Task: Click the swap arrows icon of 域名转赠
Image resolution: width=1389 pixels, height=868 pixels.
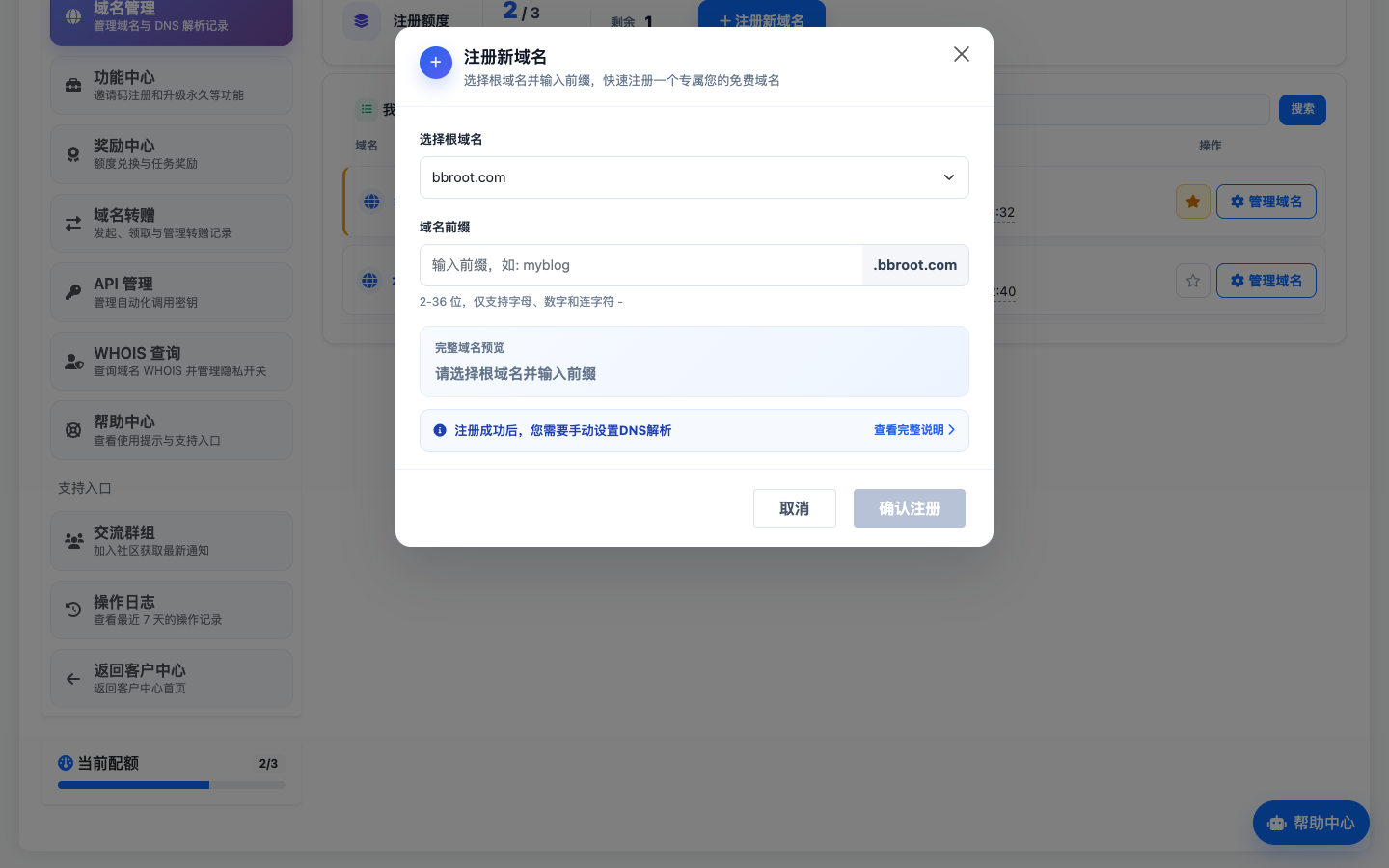Action: tap(73, 224)
